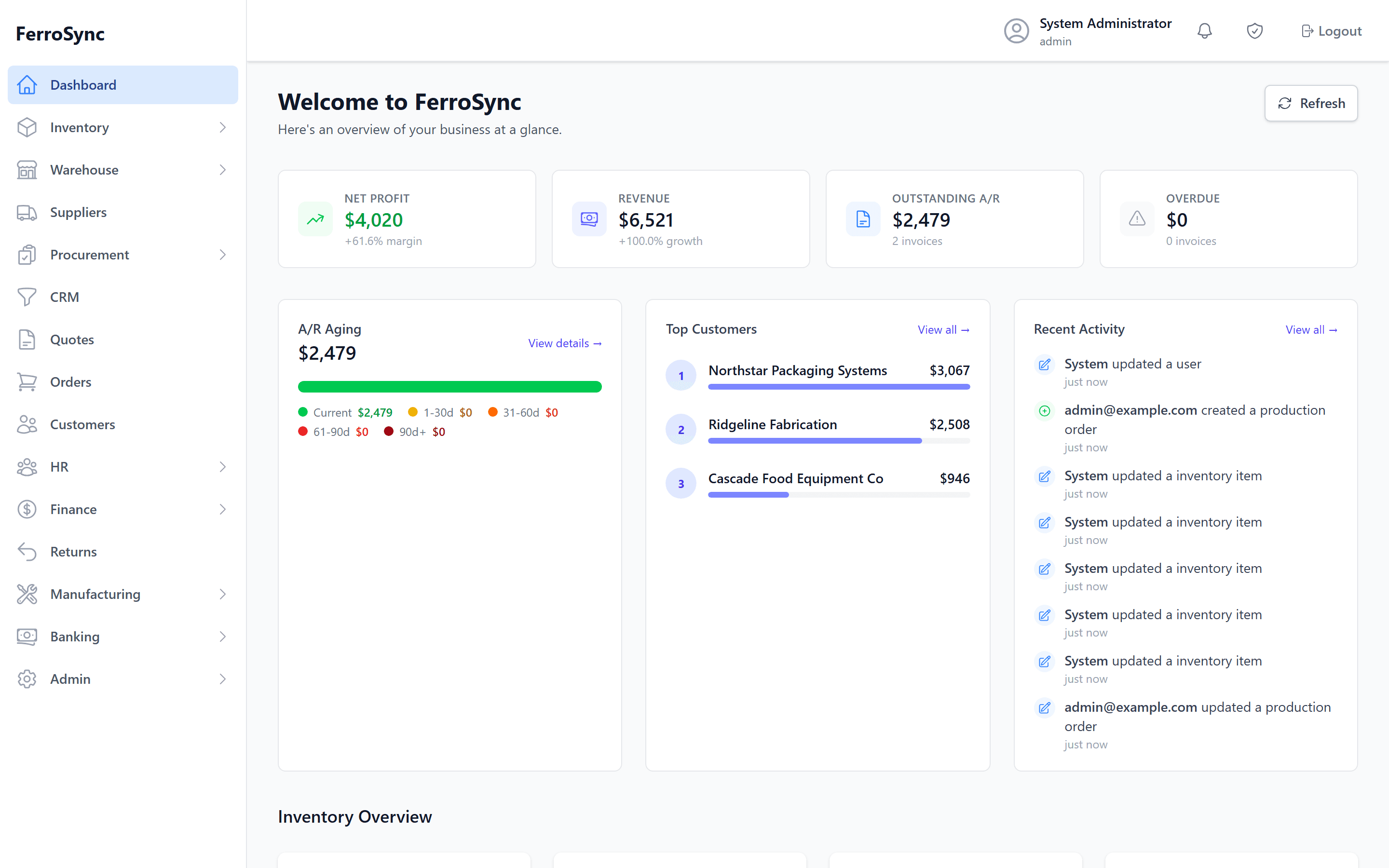Click the Revenue $6,521 value
Image resolution: width=1389 pixels, height=868 pixels.
(646, 220)
